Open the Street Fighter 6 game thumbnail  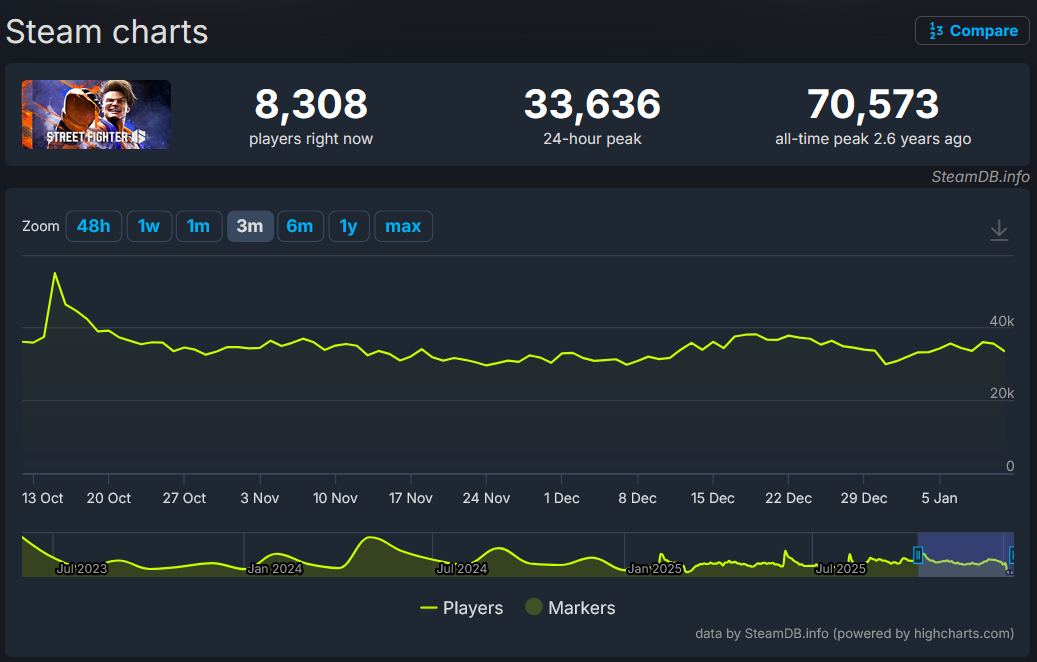click(x=97, y=114)
